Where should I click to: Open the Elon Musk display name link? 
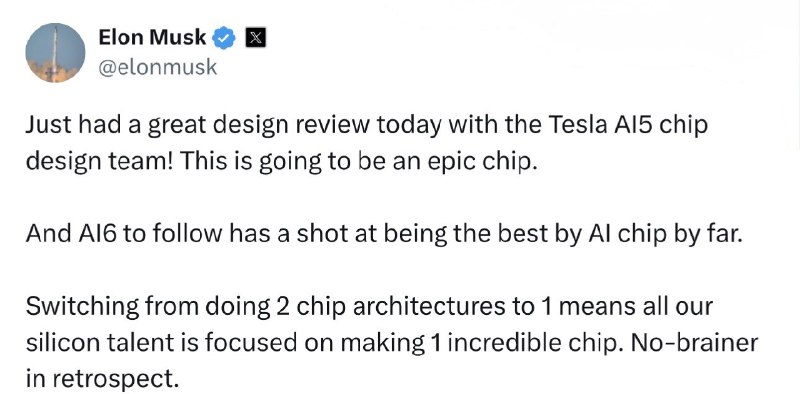point(152,37)
